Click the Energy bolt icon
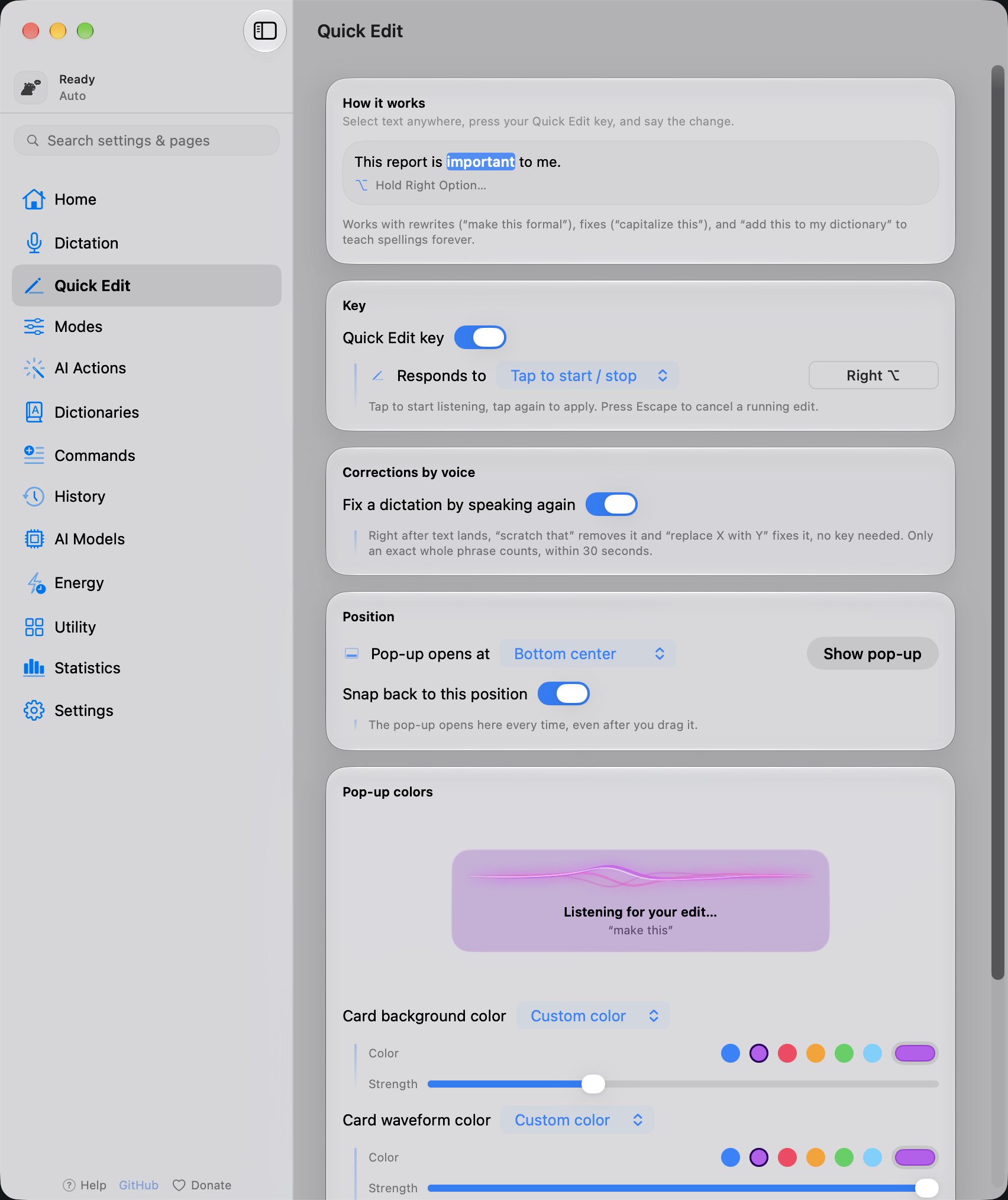1008x1200 pixels. click(35, 583)
